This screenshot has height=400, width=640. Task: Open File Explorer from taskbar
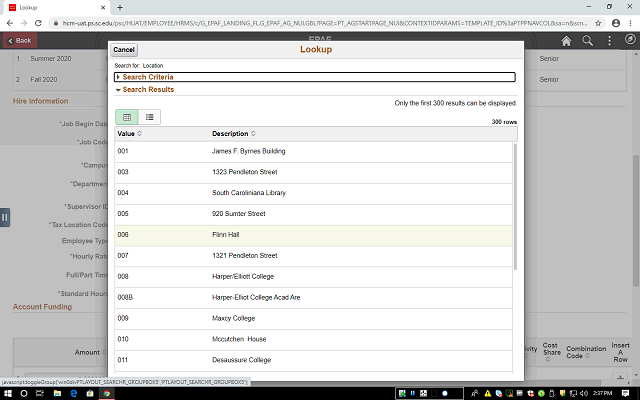point(57,393)
